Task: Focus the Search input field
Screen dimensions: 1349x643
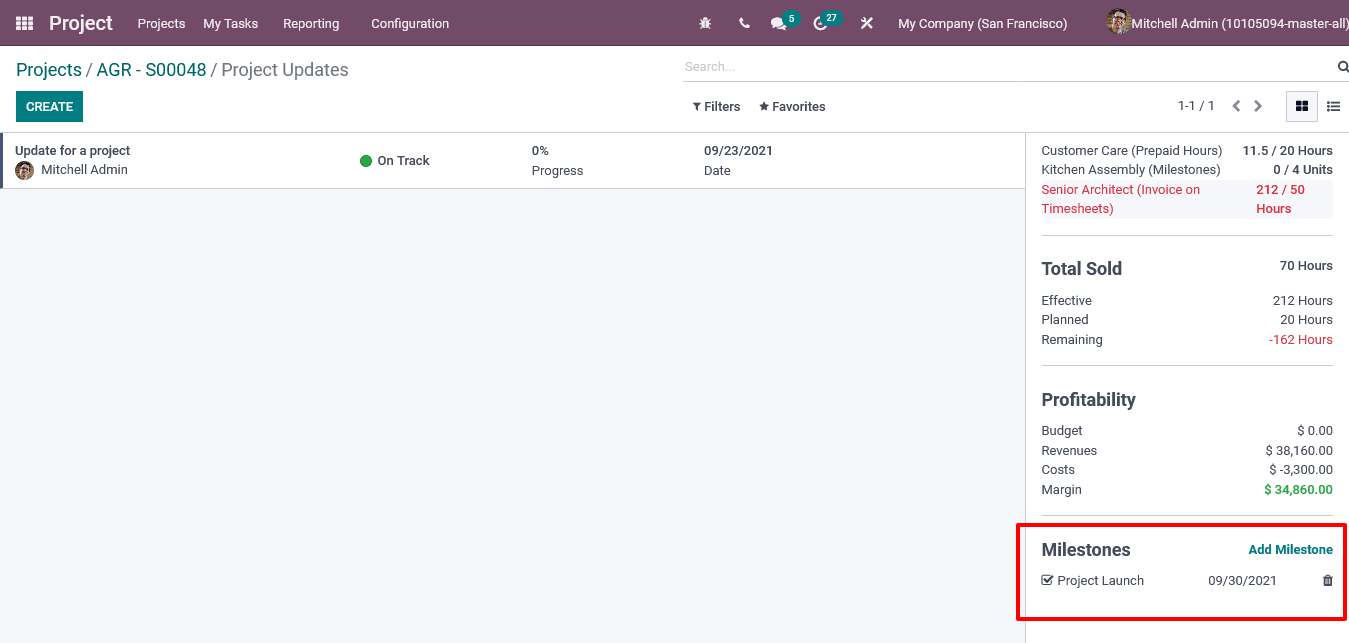Action: (1008, 67)
